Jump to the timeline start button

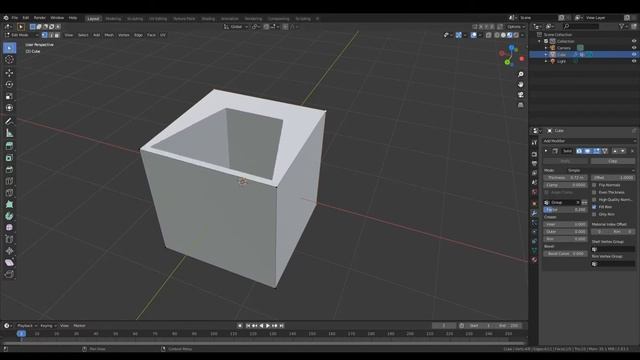(x=248, y=326)
